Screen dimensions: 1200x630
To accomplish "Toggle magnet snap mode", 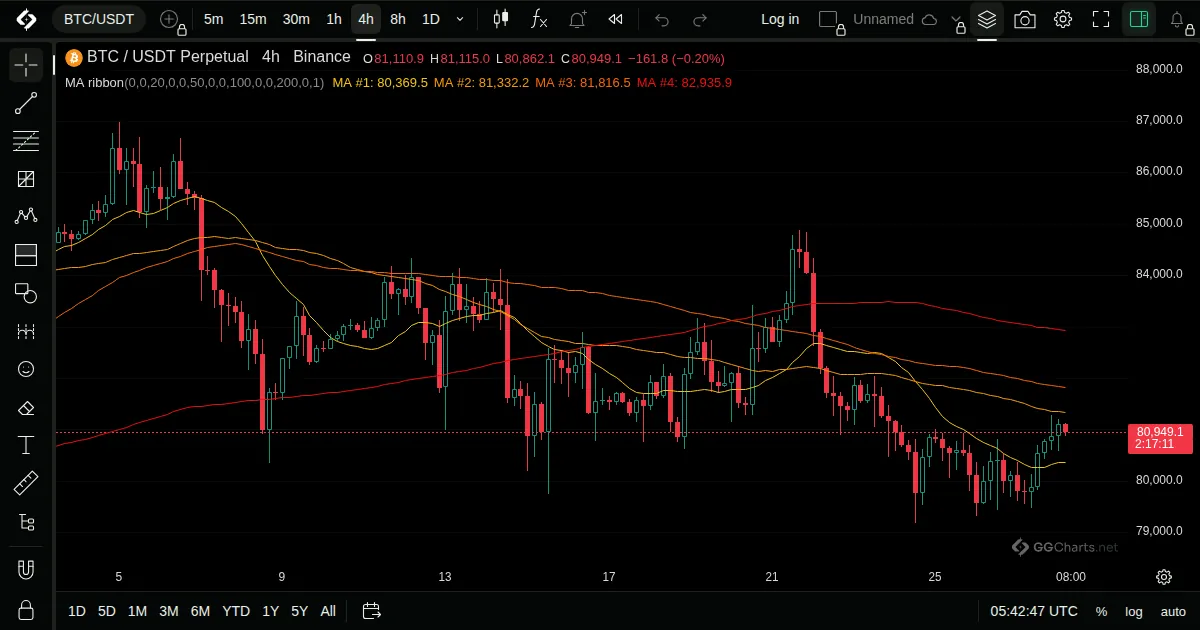I will click(26, 570).
